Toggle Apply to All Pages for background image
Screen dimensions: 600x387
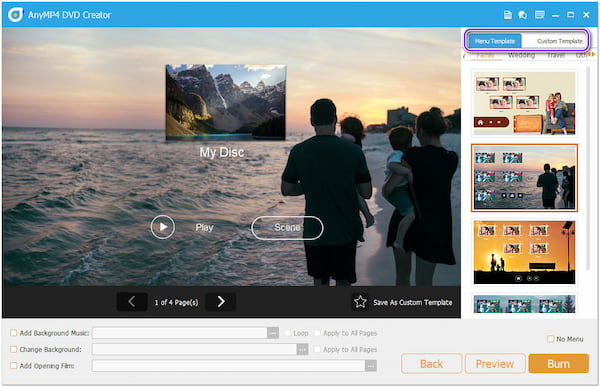pos(317,349)
